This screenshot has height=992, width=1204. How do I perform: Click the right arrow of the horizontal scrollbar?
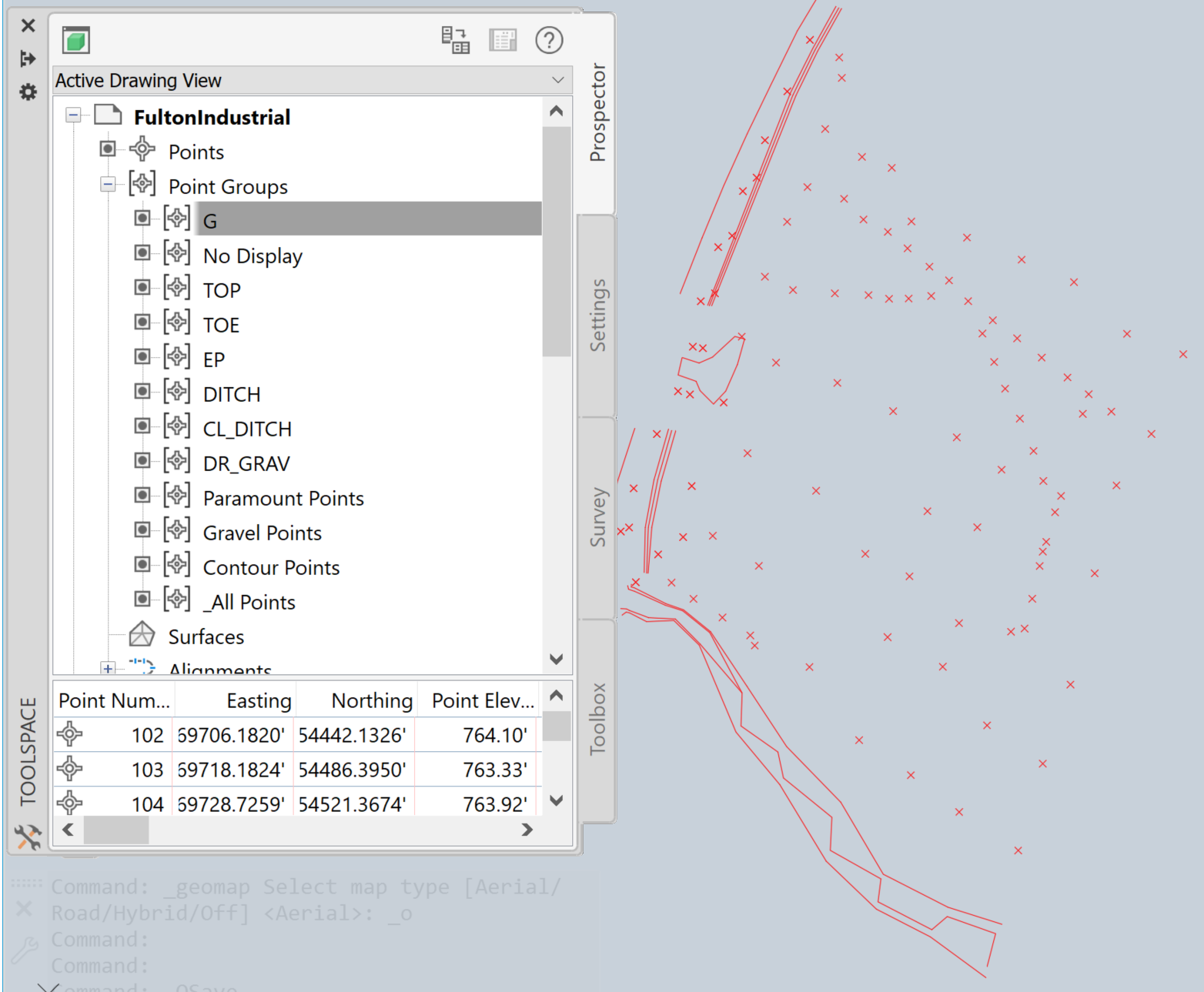pyautogui.click(x=527, y=830)
